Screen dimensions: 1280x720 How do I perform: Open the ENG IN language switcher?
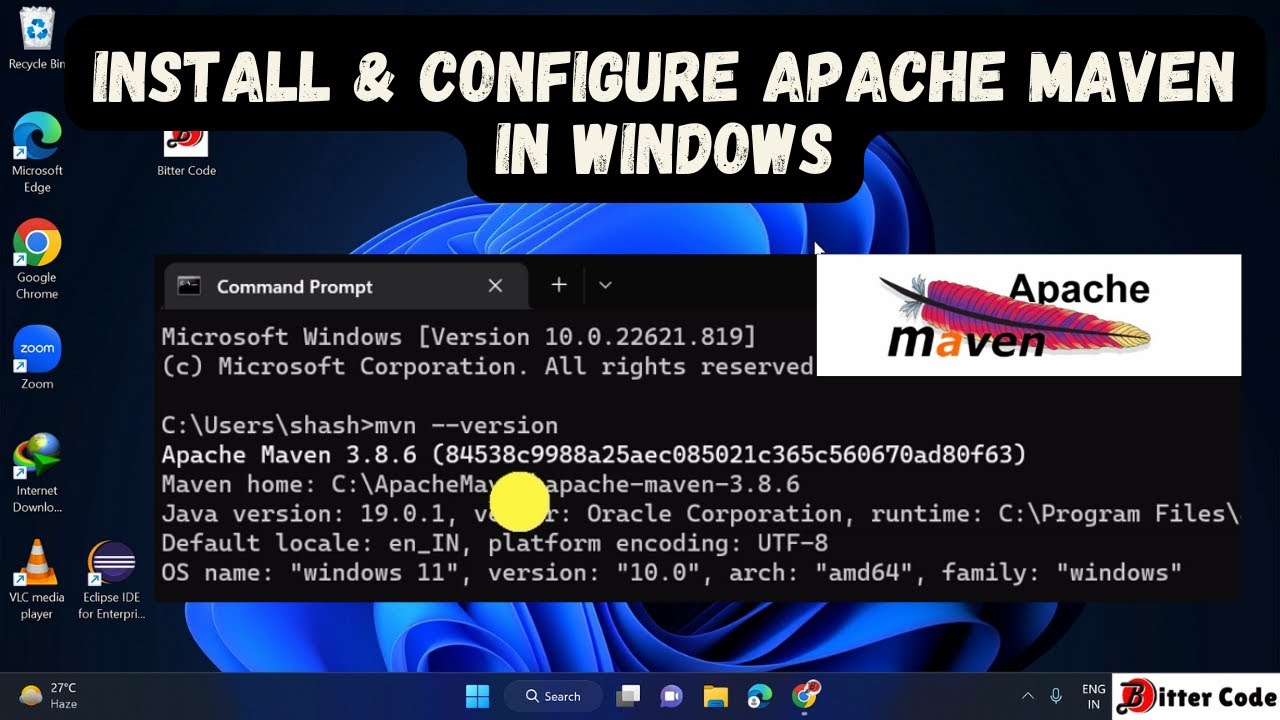coord(1093,696)
